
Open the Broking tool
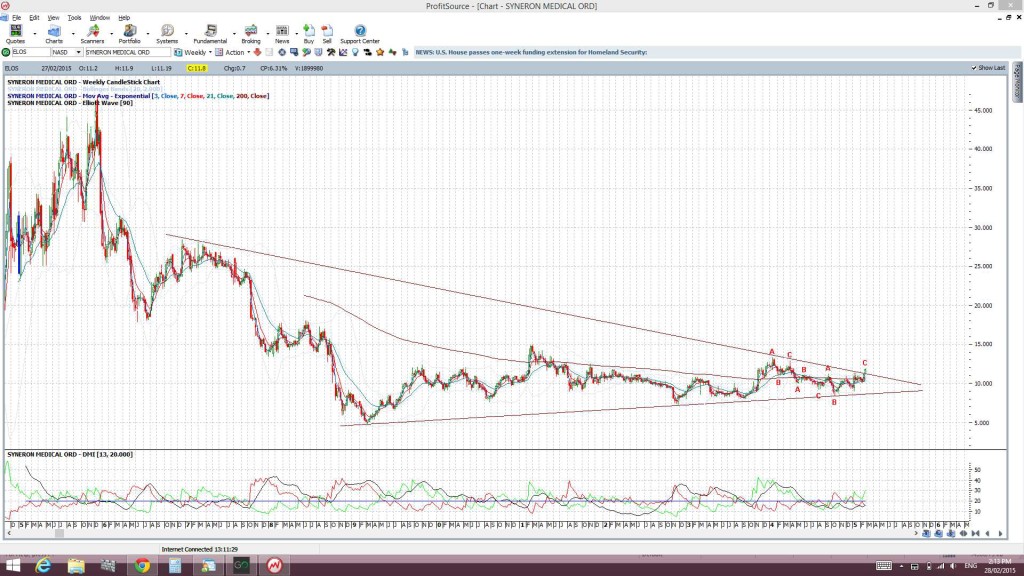(251, 34)
